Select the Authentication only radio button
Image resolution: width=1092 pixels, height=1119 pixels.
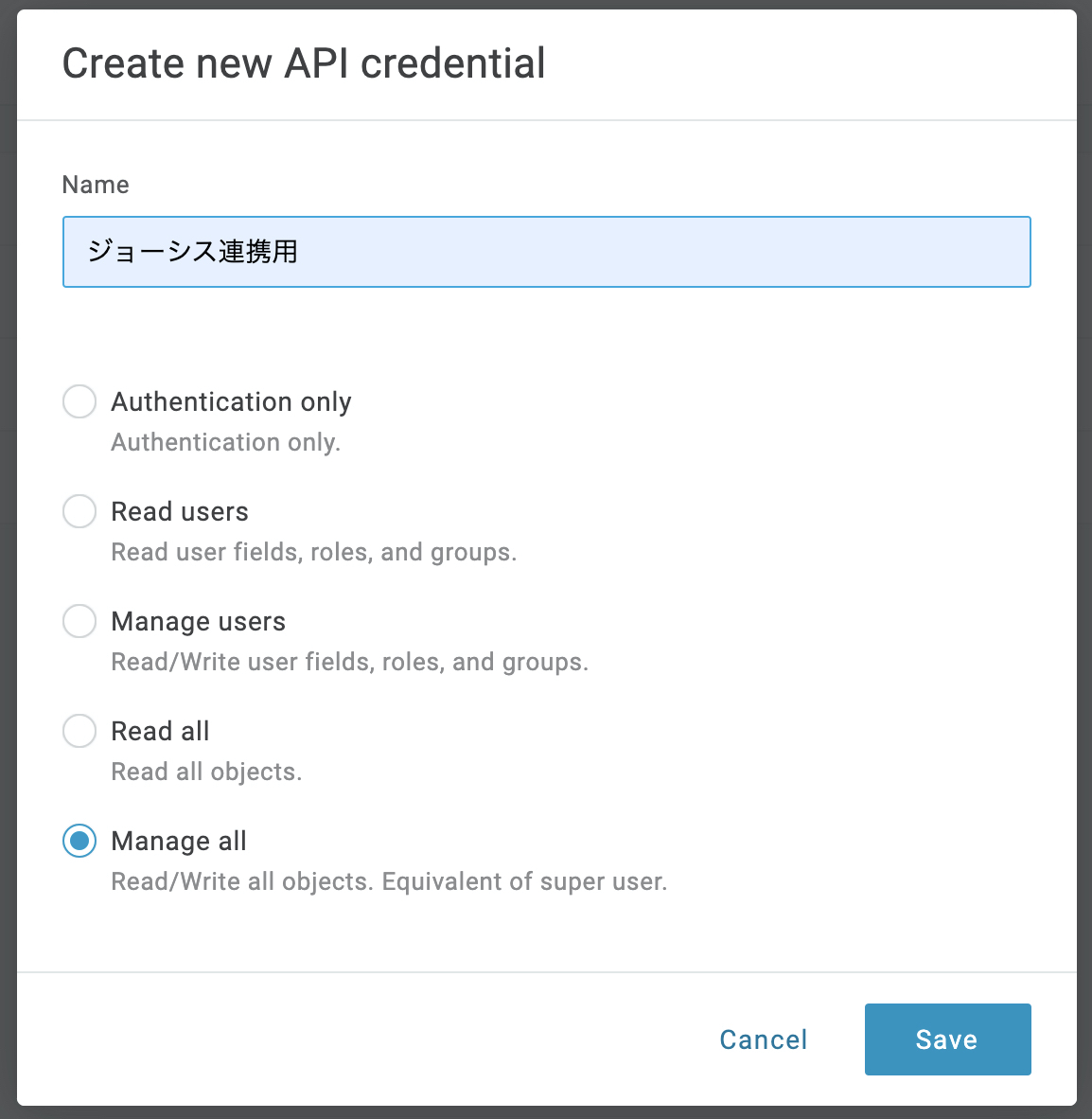click(79, 401)
